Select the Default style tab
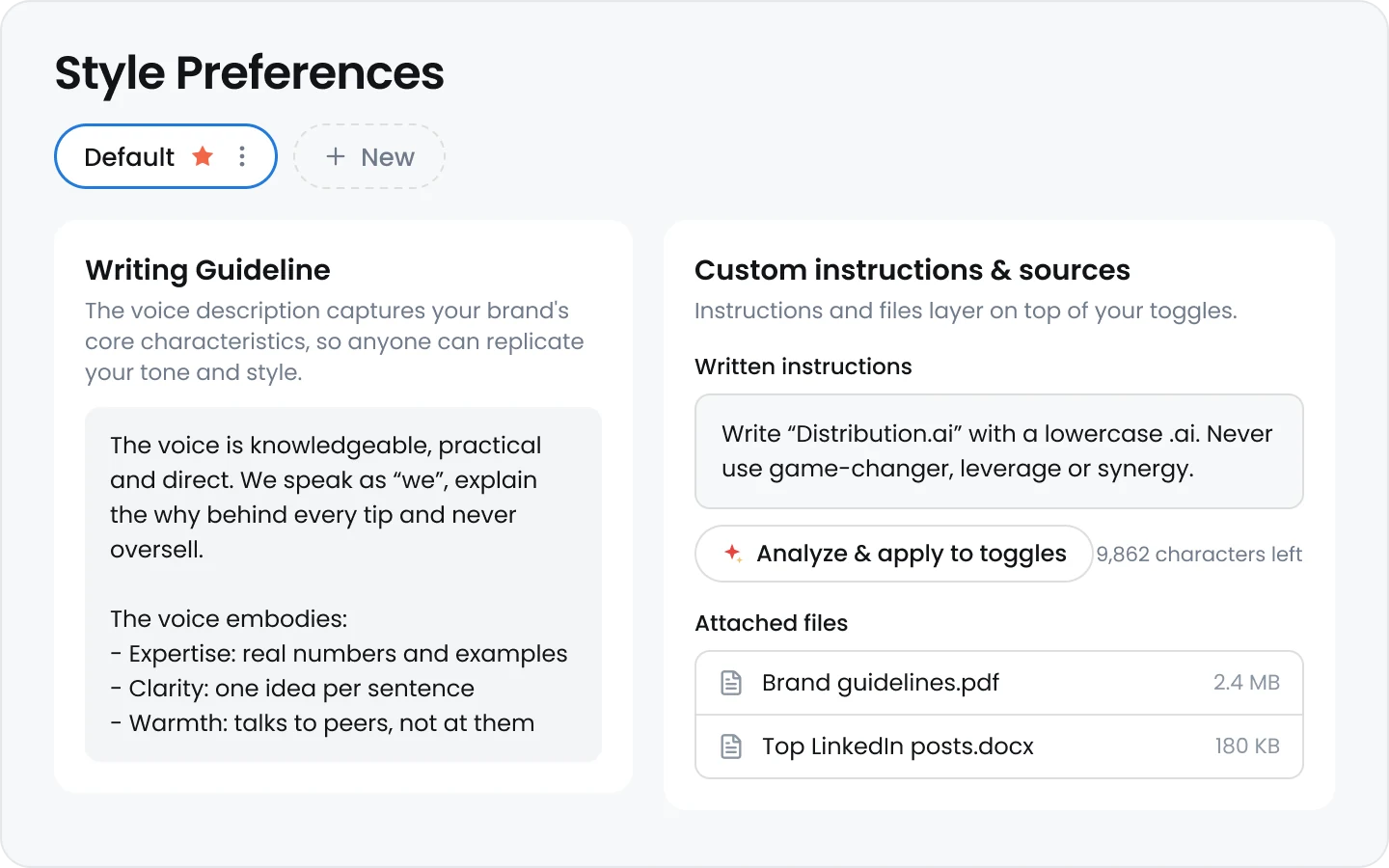 166,156
